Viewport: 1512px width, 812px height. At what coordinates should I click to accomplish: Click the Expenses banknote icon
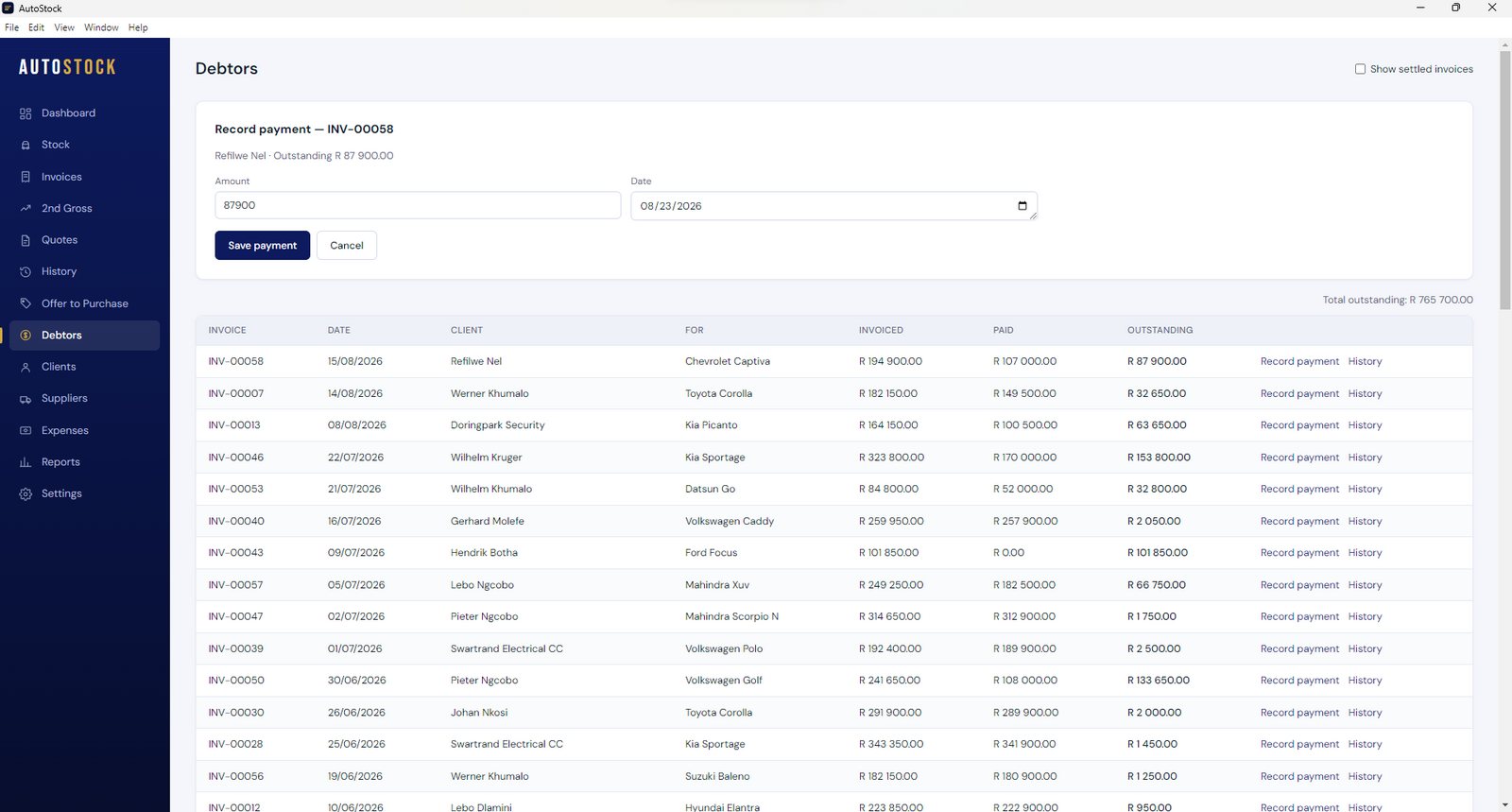(26, 431)
